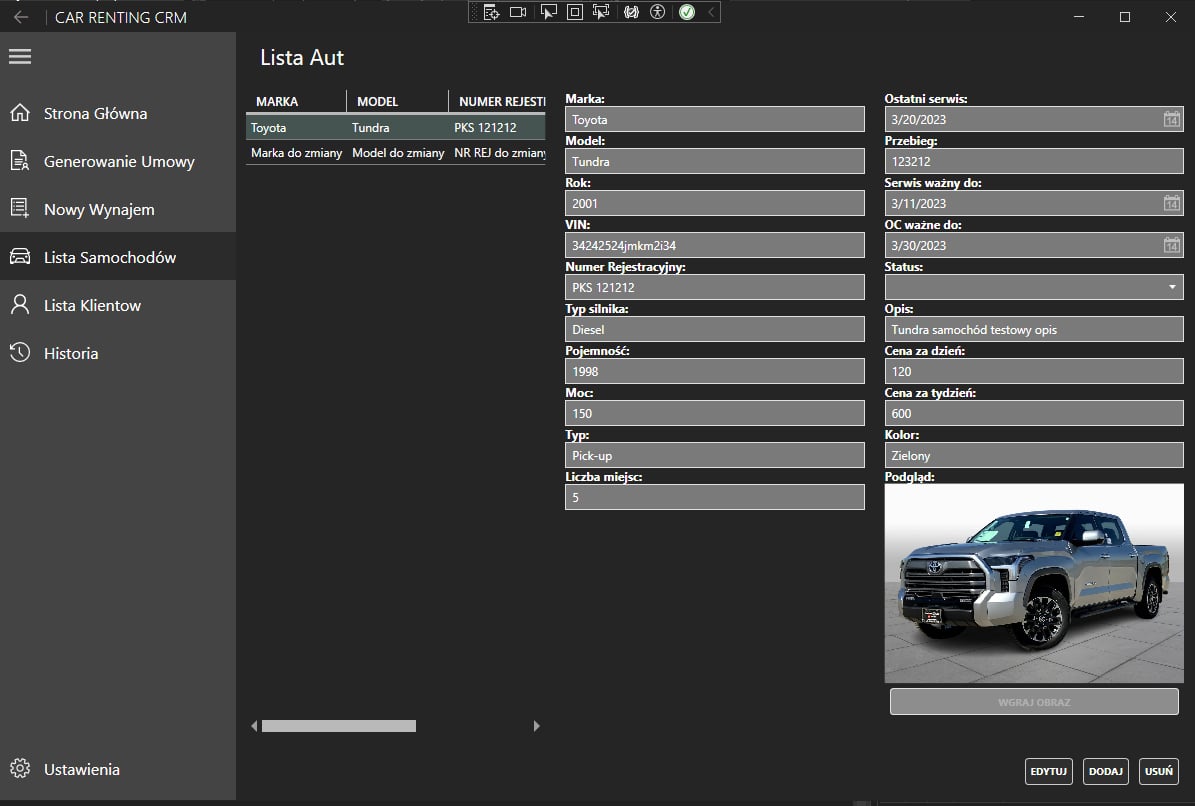The height and width of the screenshot is (806, 1195).
Task: Select the Toyota Tundra table row
Action: click(396, 127)
